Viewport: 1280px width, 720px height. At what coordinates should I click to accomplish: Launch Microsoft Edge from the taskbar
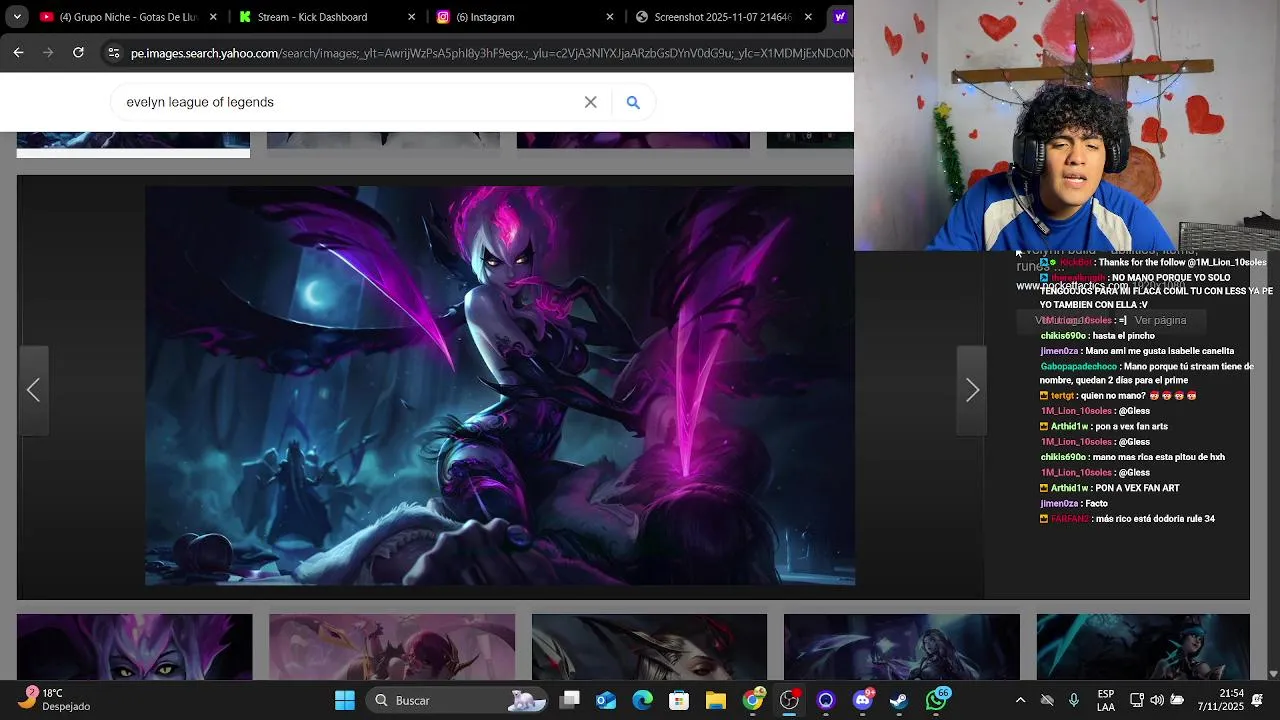[642, 700]
